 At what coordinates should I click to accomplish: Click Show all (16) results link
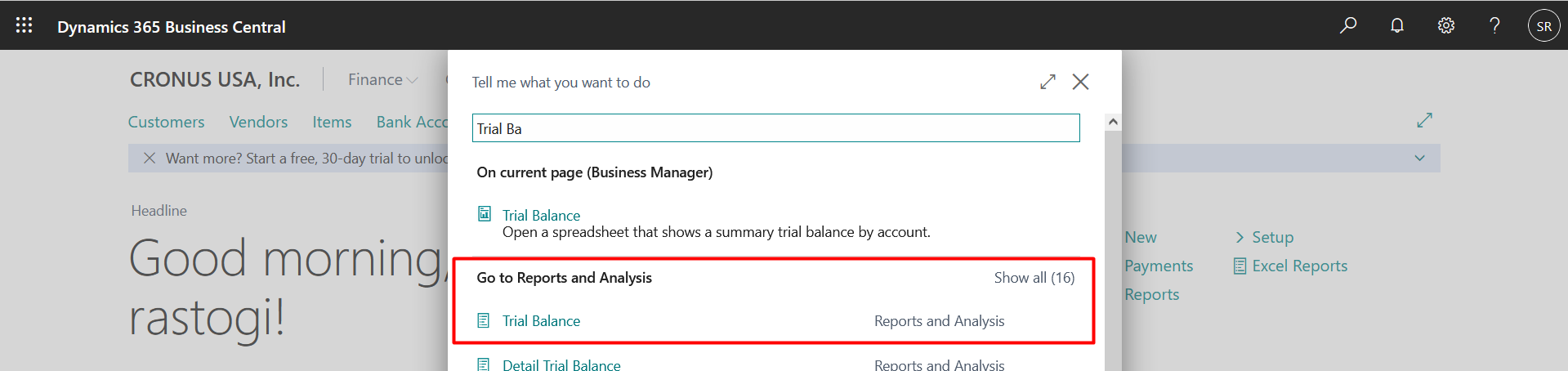coord(1034,278)
